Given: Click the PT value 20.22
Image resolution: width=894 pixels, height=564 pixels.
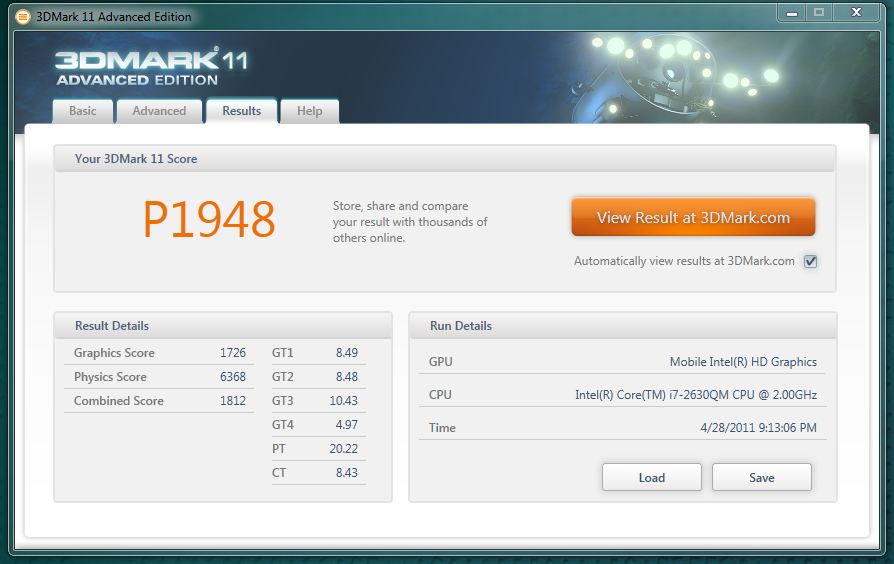Looking at the screenshot, I should (x=343, y=449).
